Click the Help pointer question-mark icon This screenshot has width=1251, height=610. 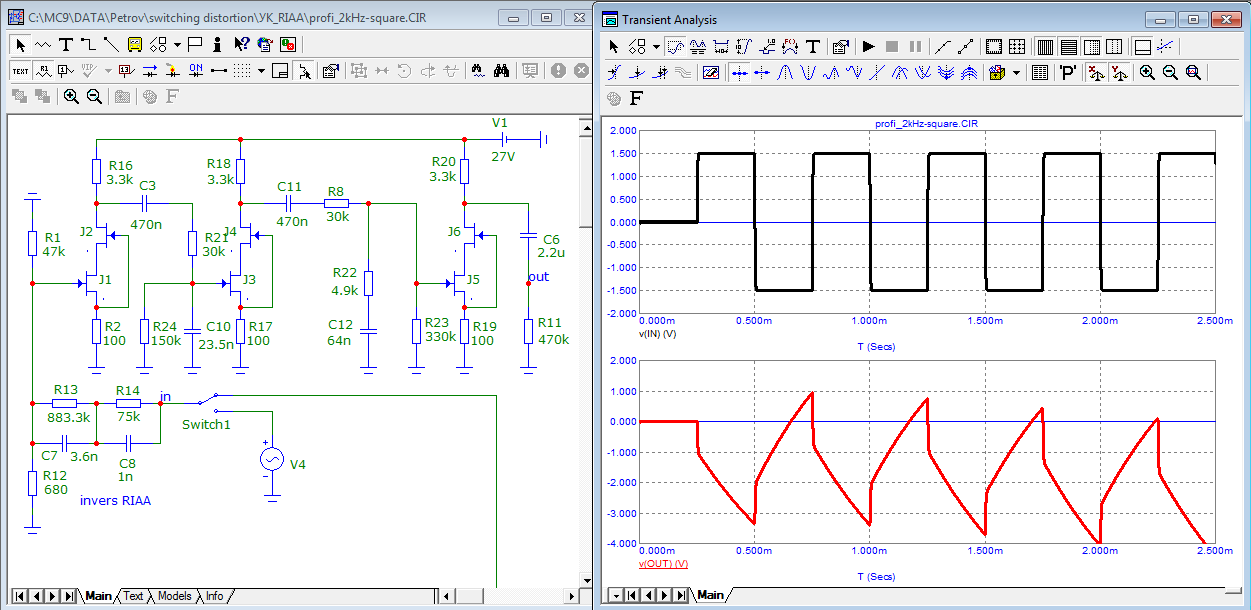tap(241, 44)
